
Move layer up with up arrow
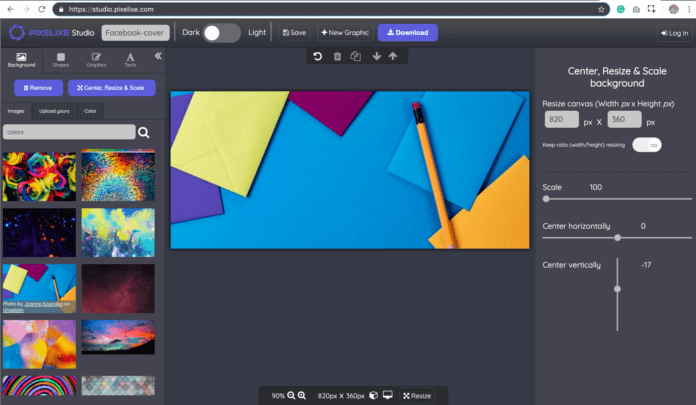coord(391,57)
